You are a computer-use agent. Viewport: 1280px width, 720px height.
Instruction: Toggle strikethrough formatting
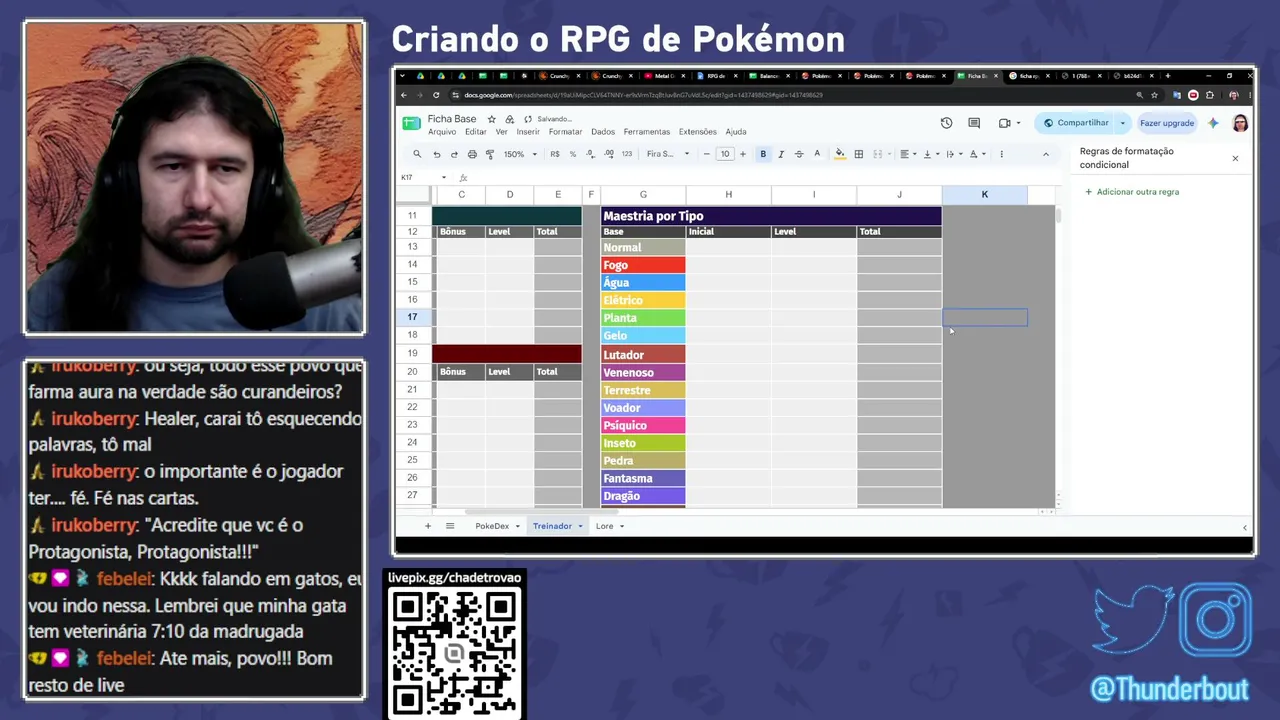pos(799,154)
